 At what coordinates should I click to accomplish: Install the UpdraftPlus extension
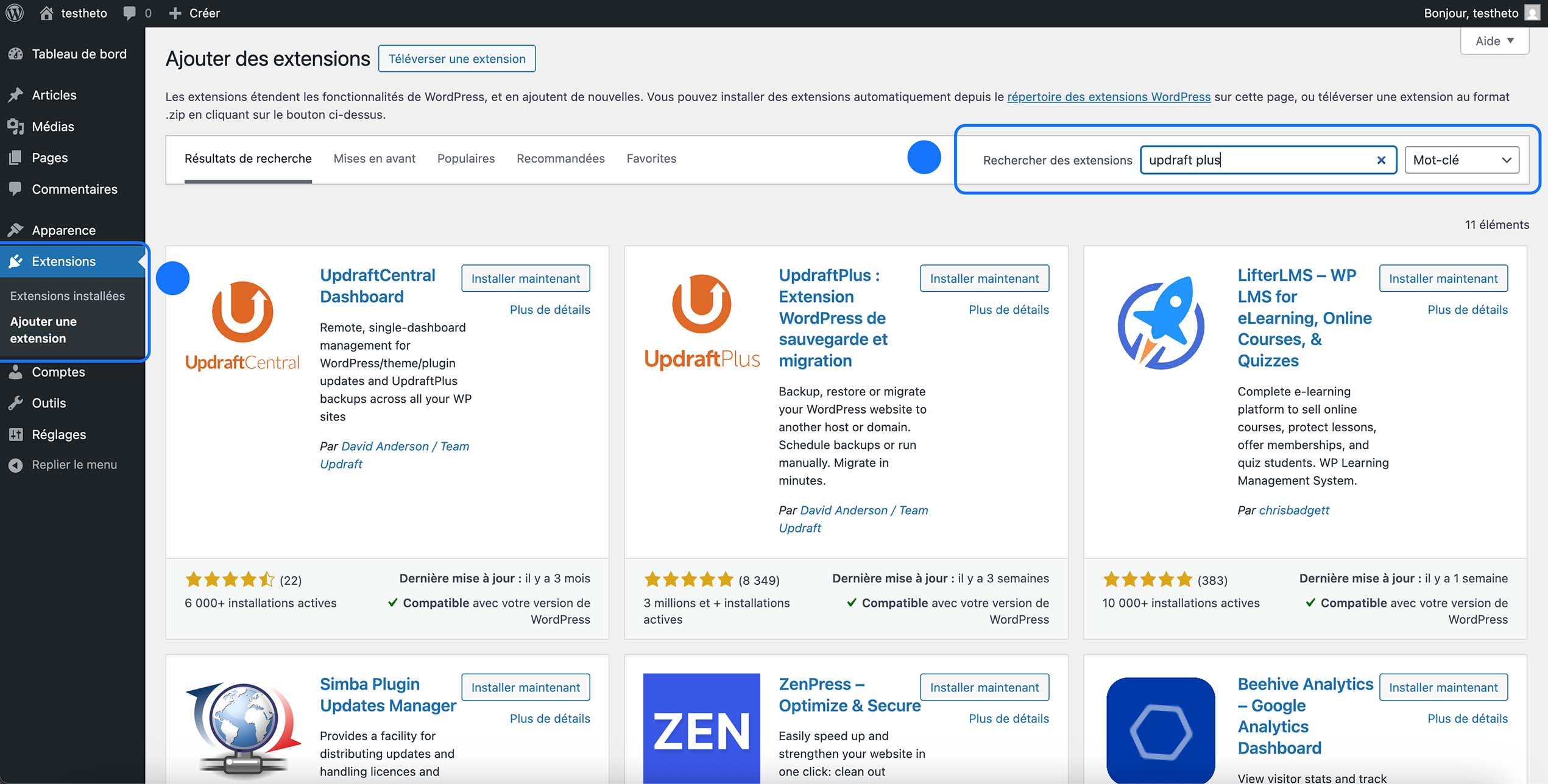pyautogui.click(x=984, y=278)
